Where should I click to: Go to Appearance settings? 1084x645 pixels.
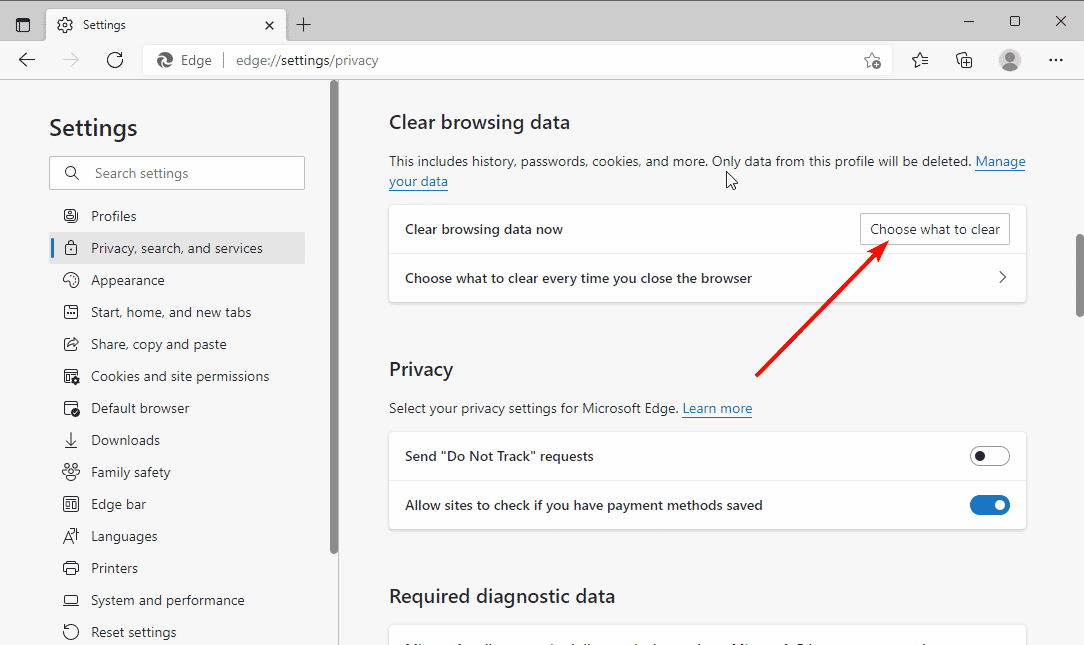[x=177, y=280]
